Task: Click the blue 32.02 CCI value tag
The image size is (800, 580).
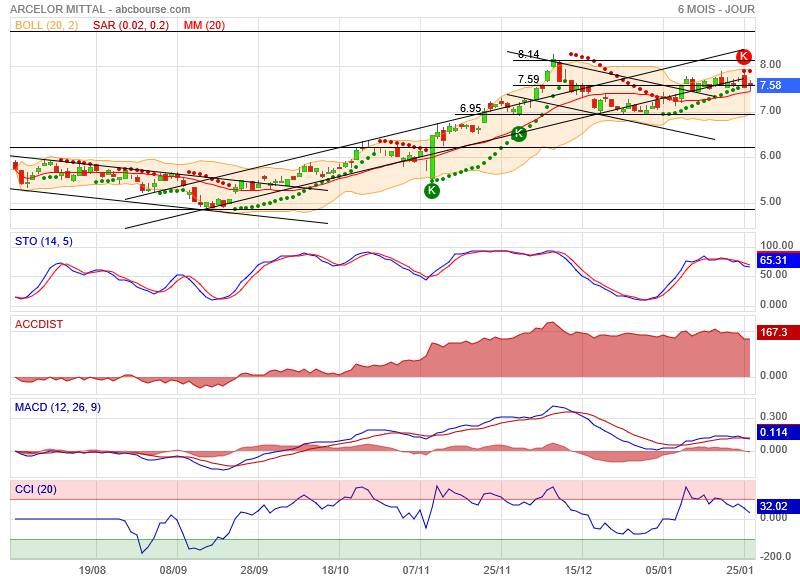Action: click(x=778, y=507)
